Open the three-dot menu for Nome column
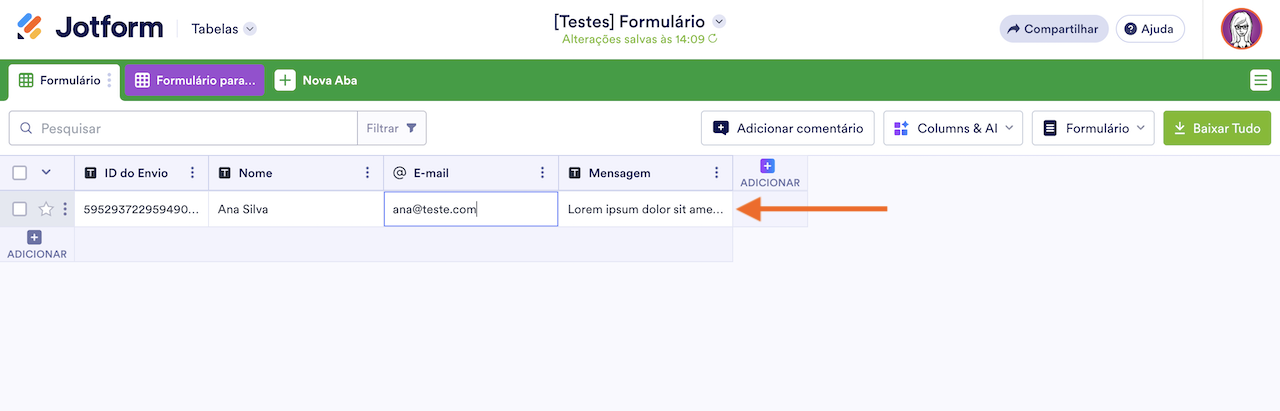Screen dimensions: 1280x411 click(x=367, y=173)
